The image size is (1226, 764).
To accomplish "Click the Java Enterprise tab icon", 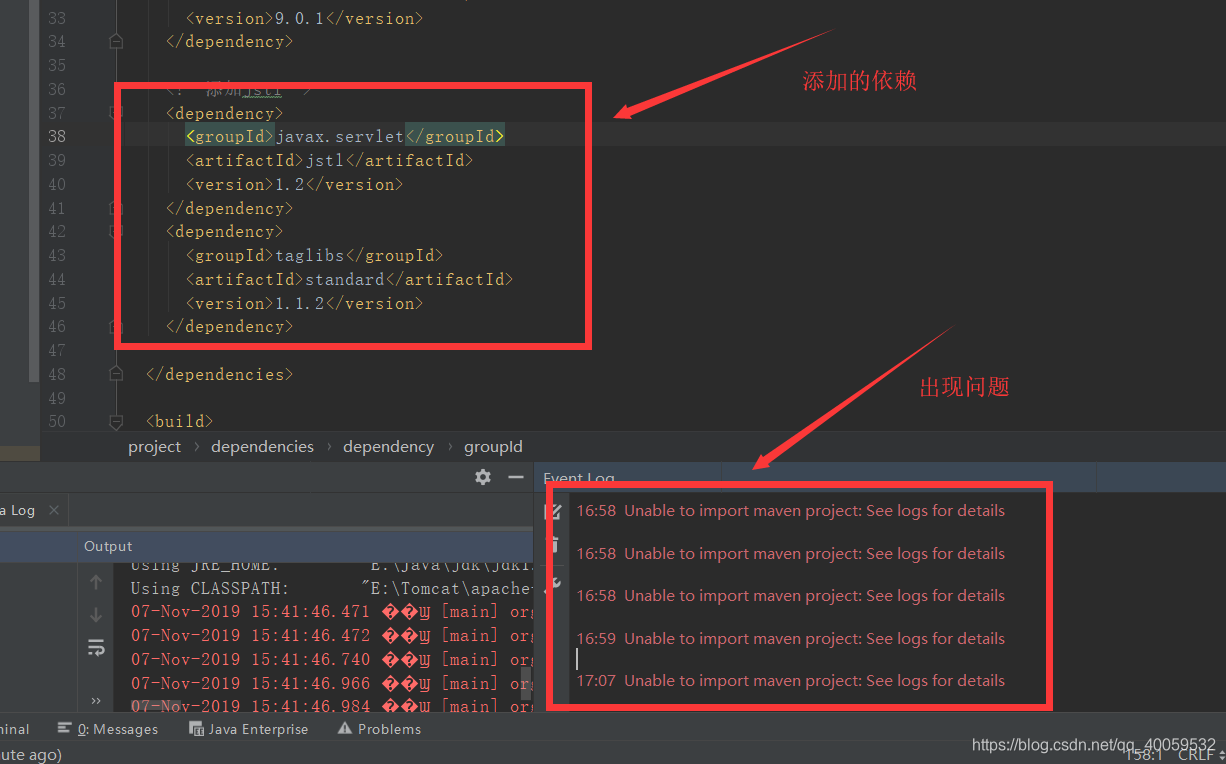I will (x=197, y=729).
